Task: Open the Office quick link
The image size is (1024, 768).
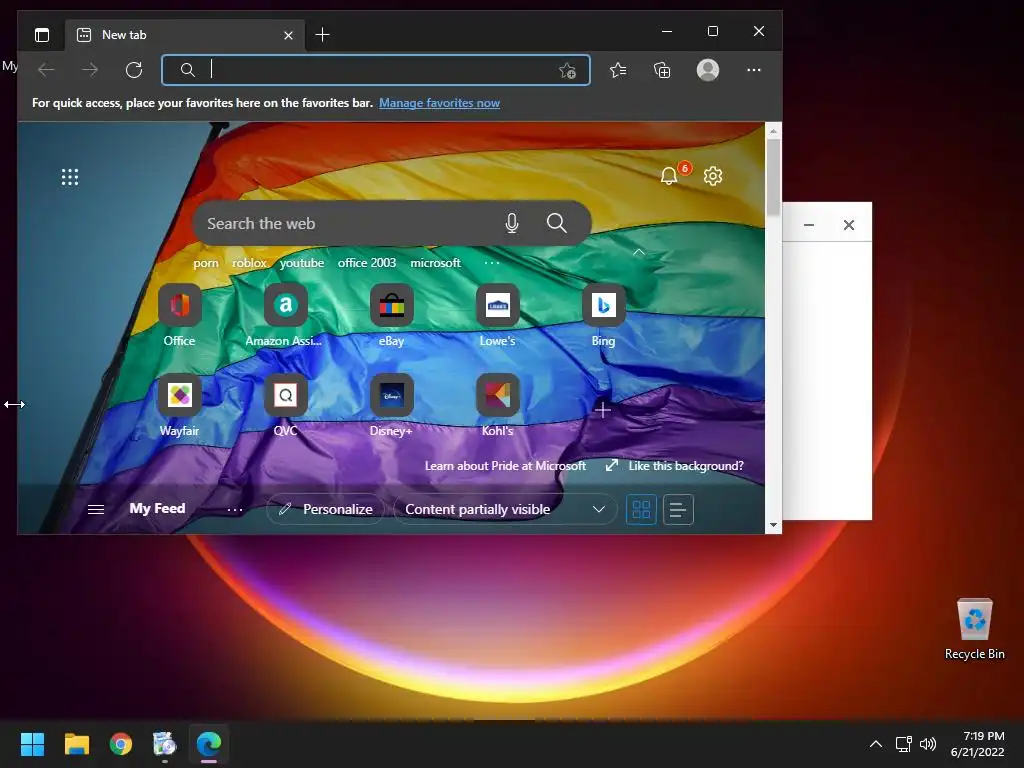Action: pyautogui.click(x=180, y=315)
